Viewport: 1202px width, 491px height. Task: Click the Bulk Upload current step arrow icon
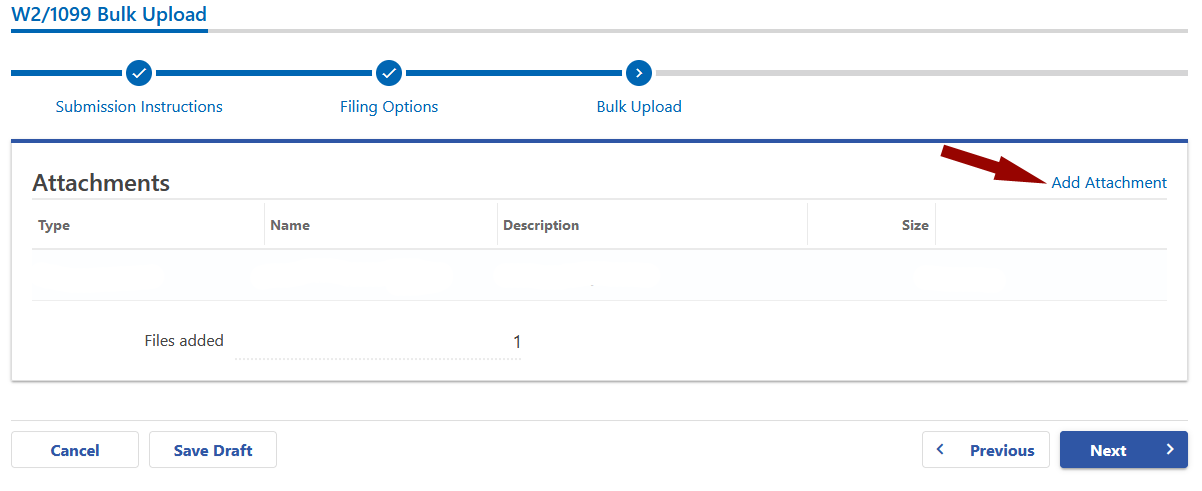point(639,73)
